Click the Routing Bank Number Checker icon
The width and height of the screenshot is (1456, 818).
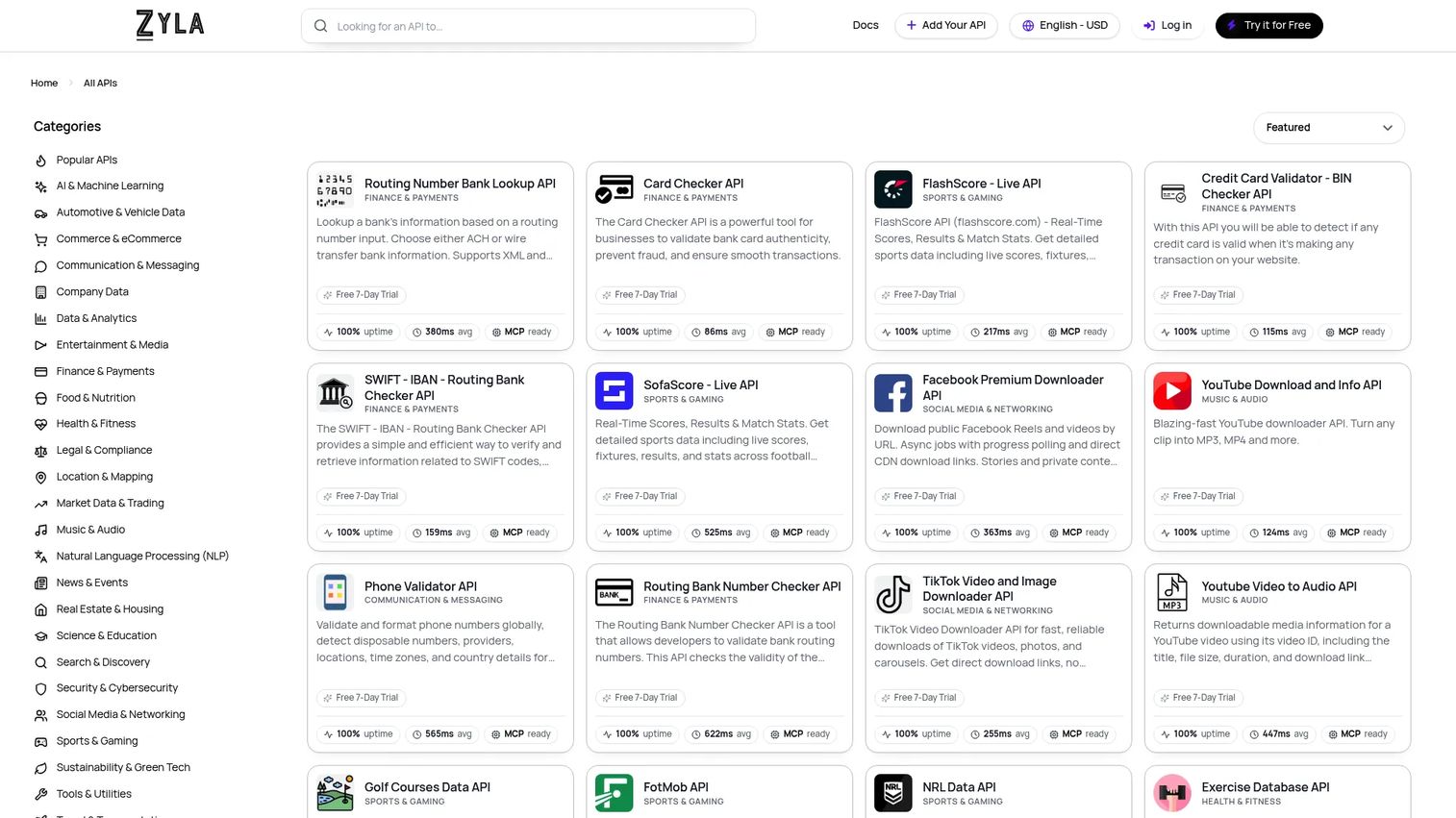click(x=615, y=593)
